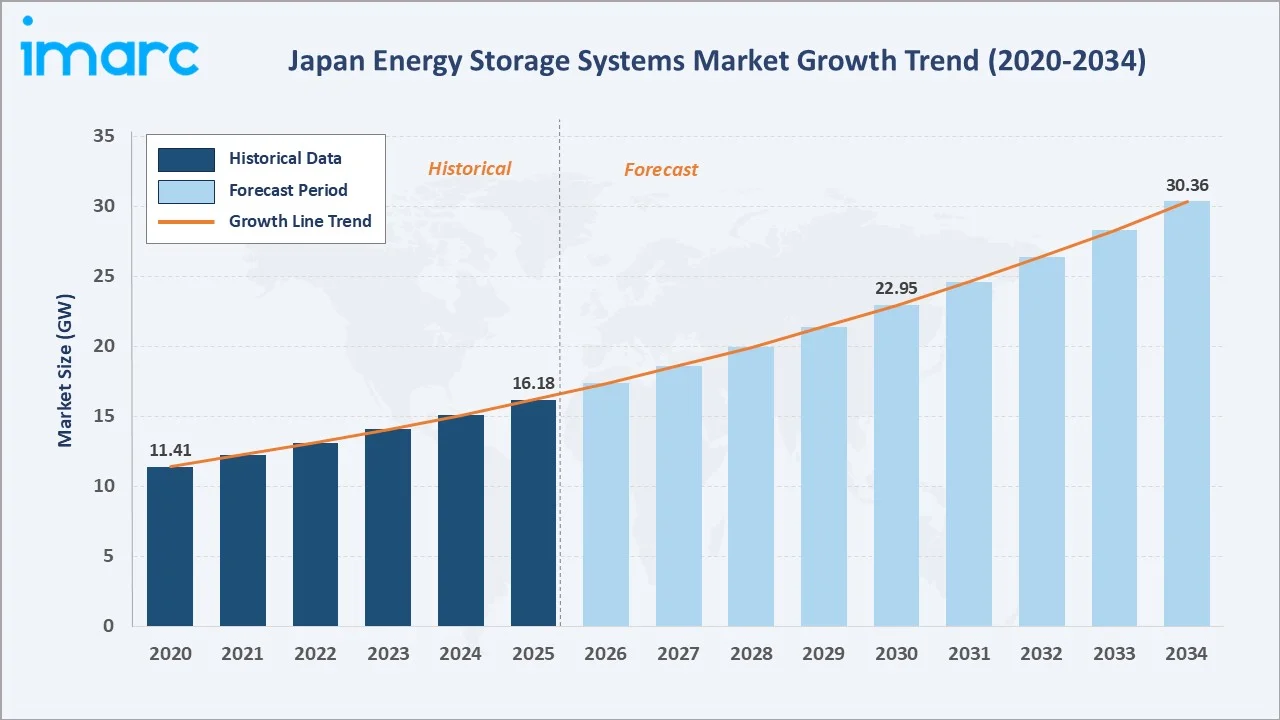Click the orange 'Forecast' section label
The height and width of the screenshot is (720, 1280).
(661, 169)
